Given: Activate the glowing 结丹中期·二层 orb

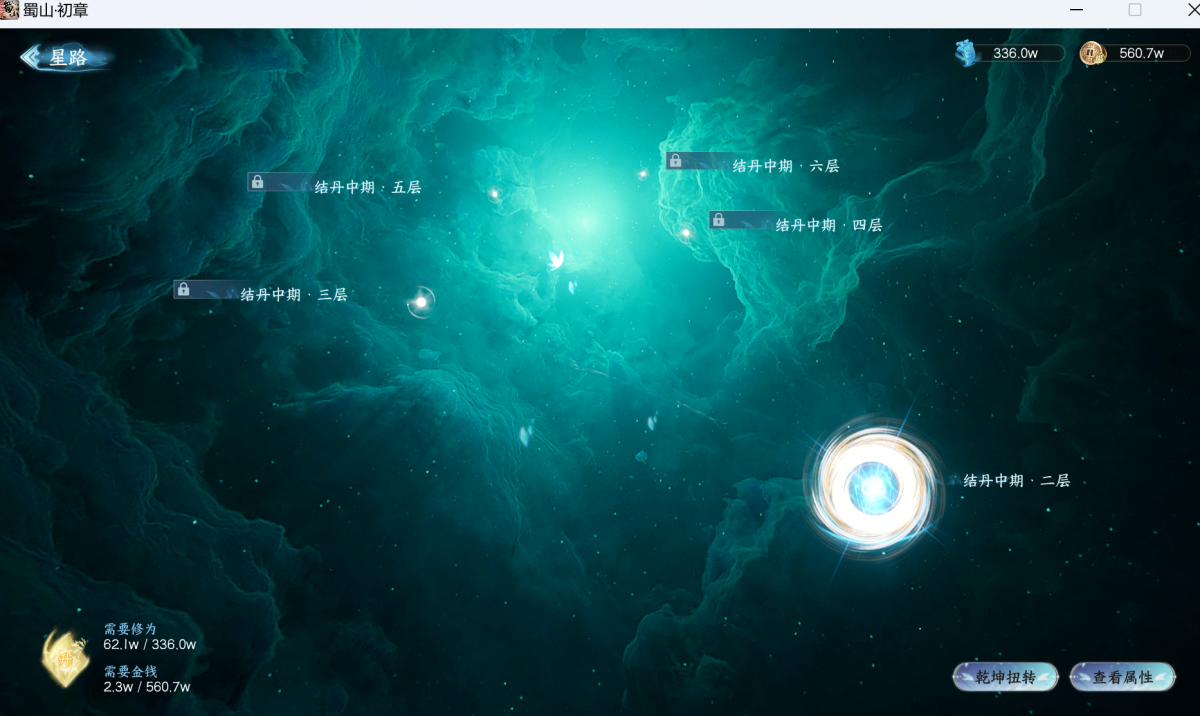Looking at the screenshot, I should click(x=874, y=487).
